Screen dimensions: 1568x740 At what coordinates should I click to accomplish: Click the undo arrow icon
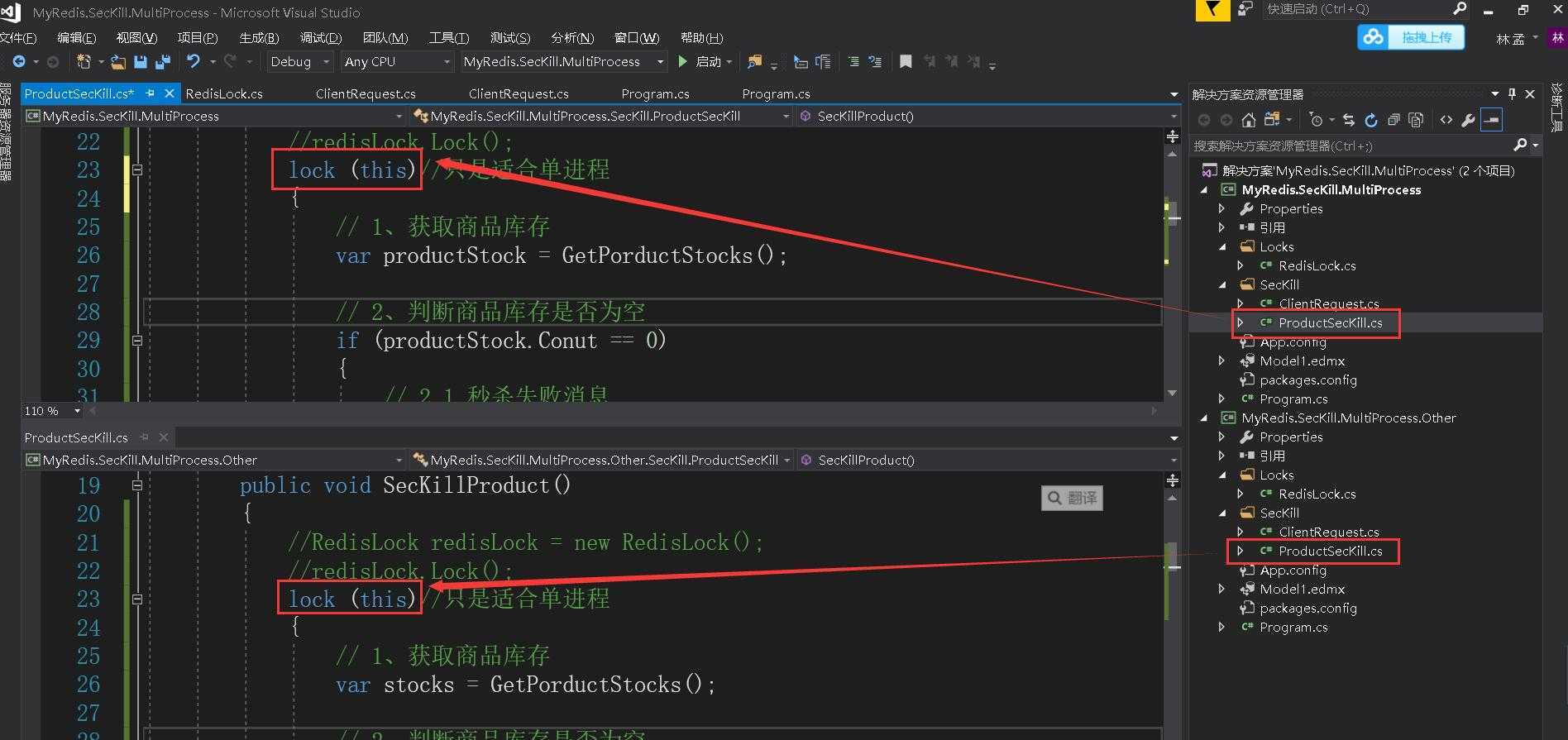pos(194,61)
